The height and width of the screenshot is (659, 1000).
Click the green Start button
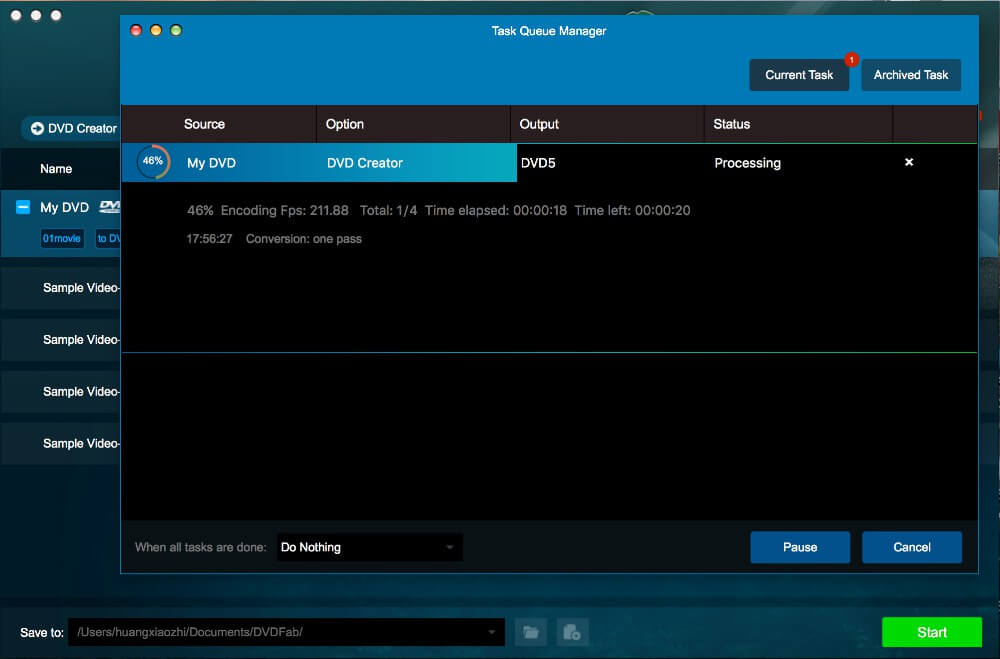pyautogui.click(x=931, y=632)
